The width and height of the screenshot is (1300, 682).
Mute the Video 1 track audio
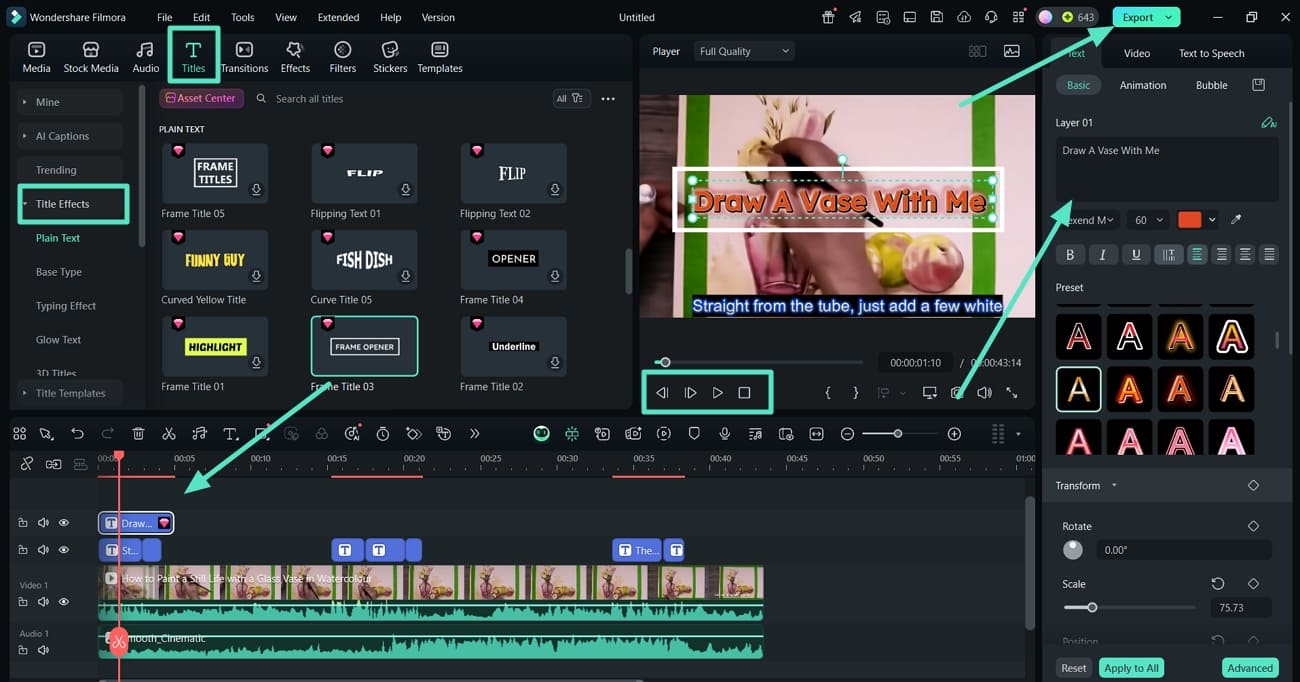coord(43,602)
